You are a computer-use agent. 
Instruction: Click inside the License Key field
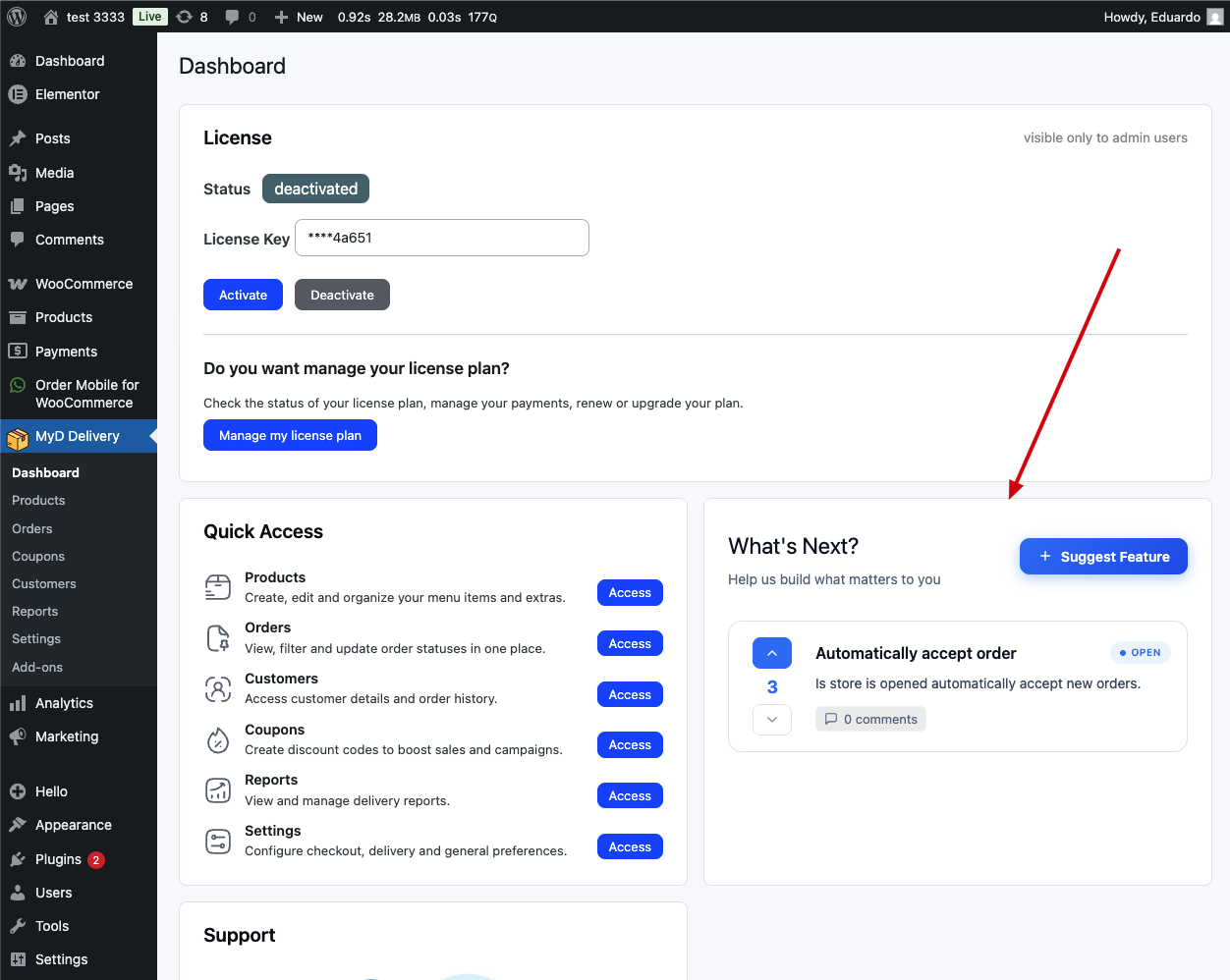click(441, 238)
